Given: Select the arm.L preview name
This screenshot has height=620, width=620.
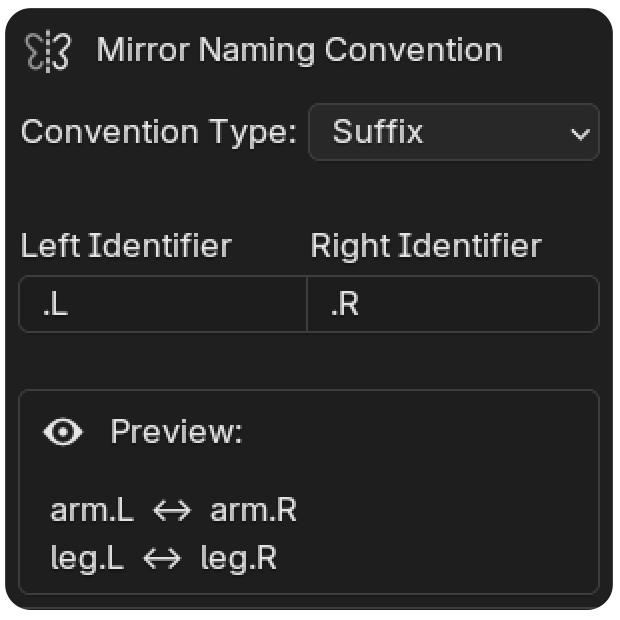Looking at the screenshot, I should [92, 510].
